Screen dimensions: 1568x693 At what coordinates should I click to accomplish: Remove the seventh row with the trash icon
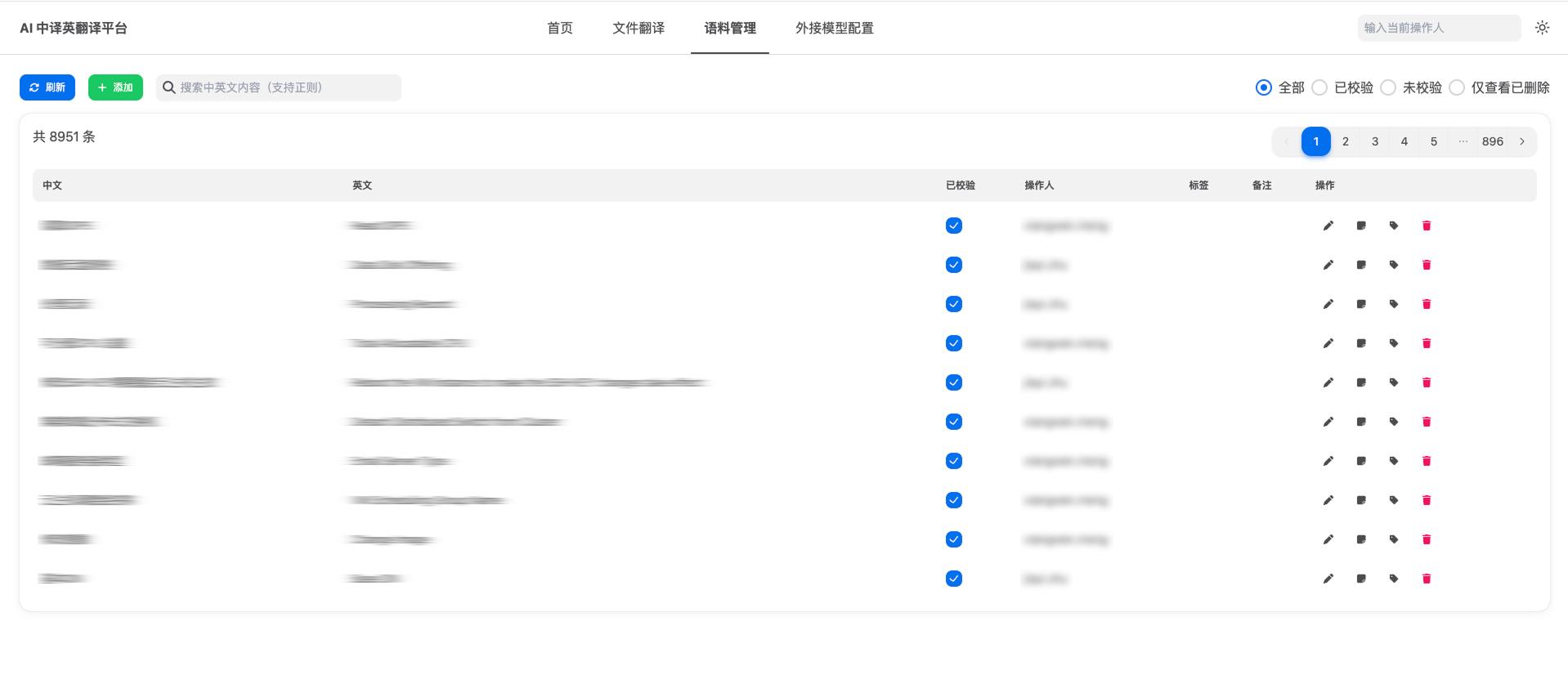[x=1427, y=461]
